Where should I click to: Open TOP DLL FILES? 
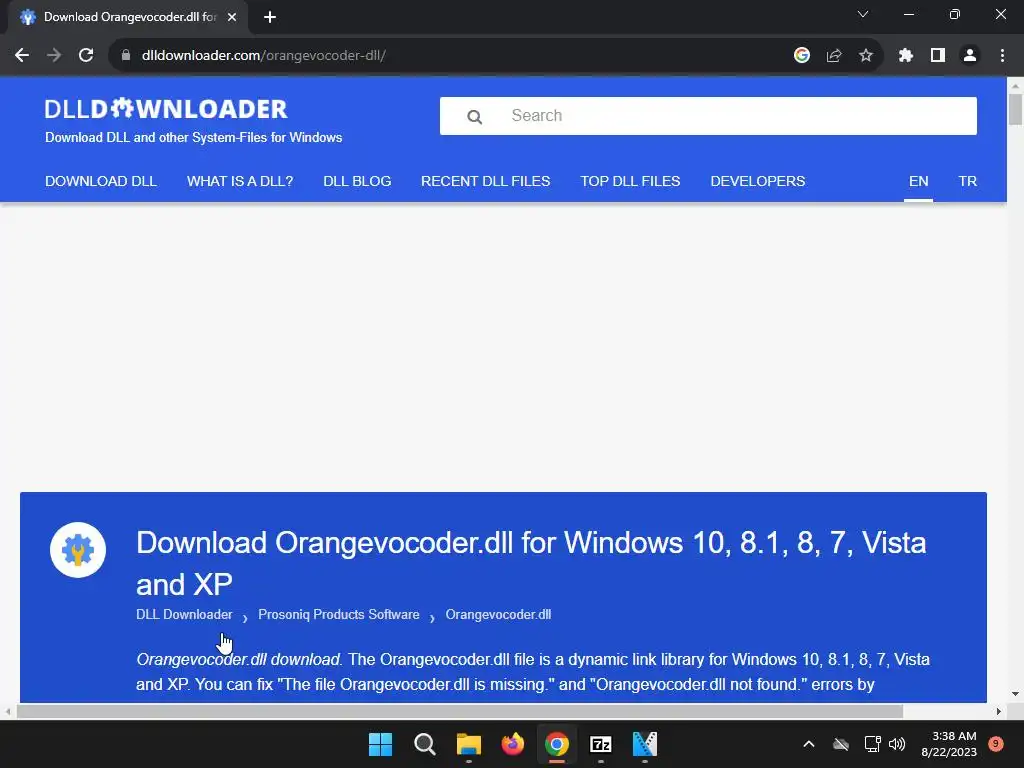pyautogui.click(x=630, y=182)
